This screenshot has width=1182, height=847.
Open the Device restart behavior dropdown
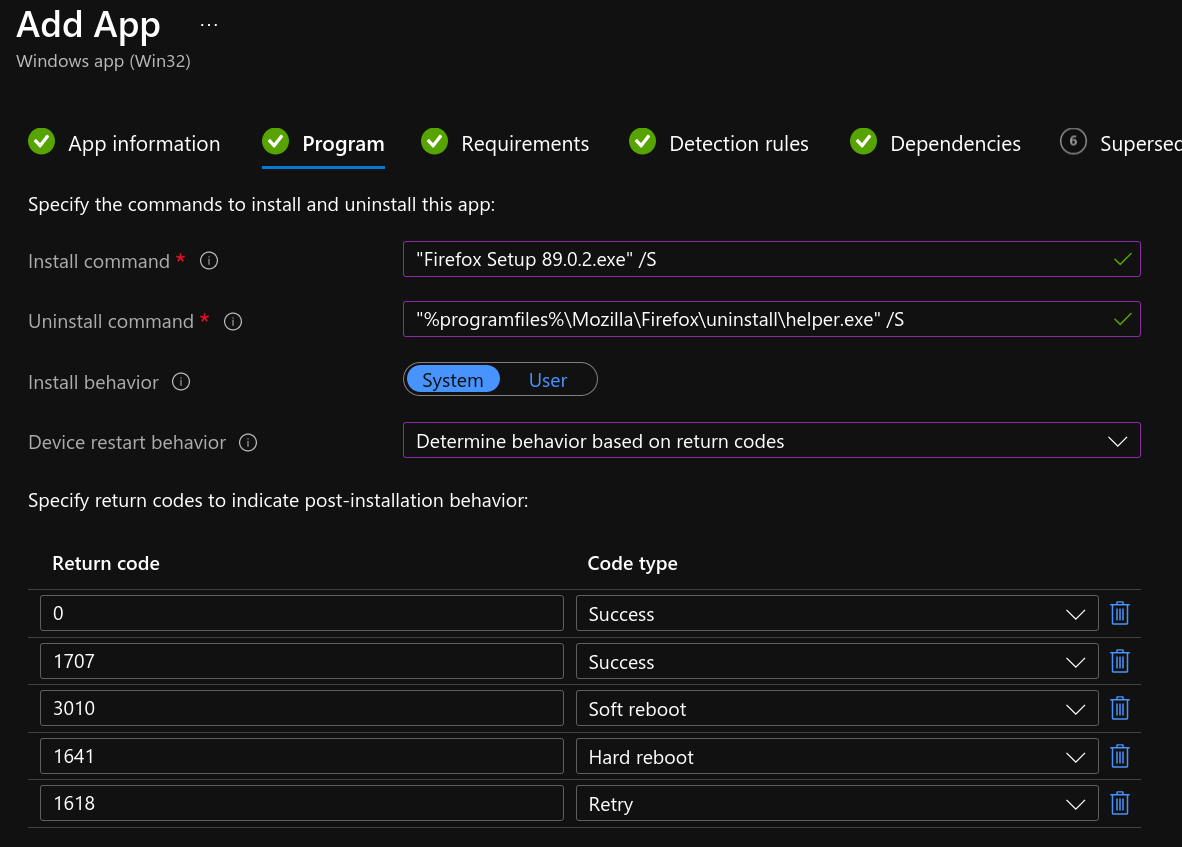[x=1117, y=440]
